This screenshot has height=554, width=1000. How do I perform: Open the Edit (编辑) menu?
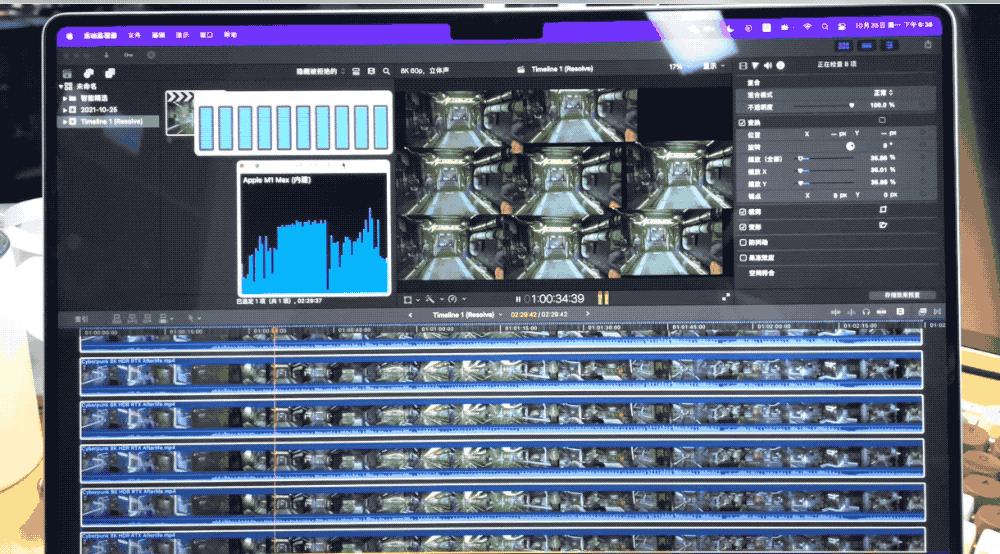(x=157, y=34)
